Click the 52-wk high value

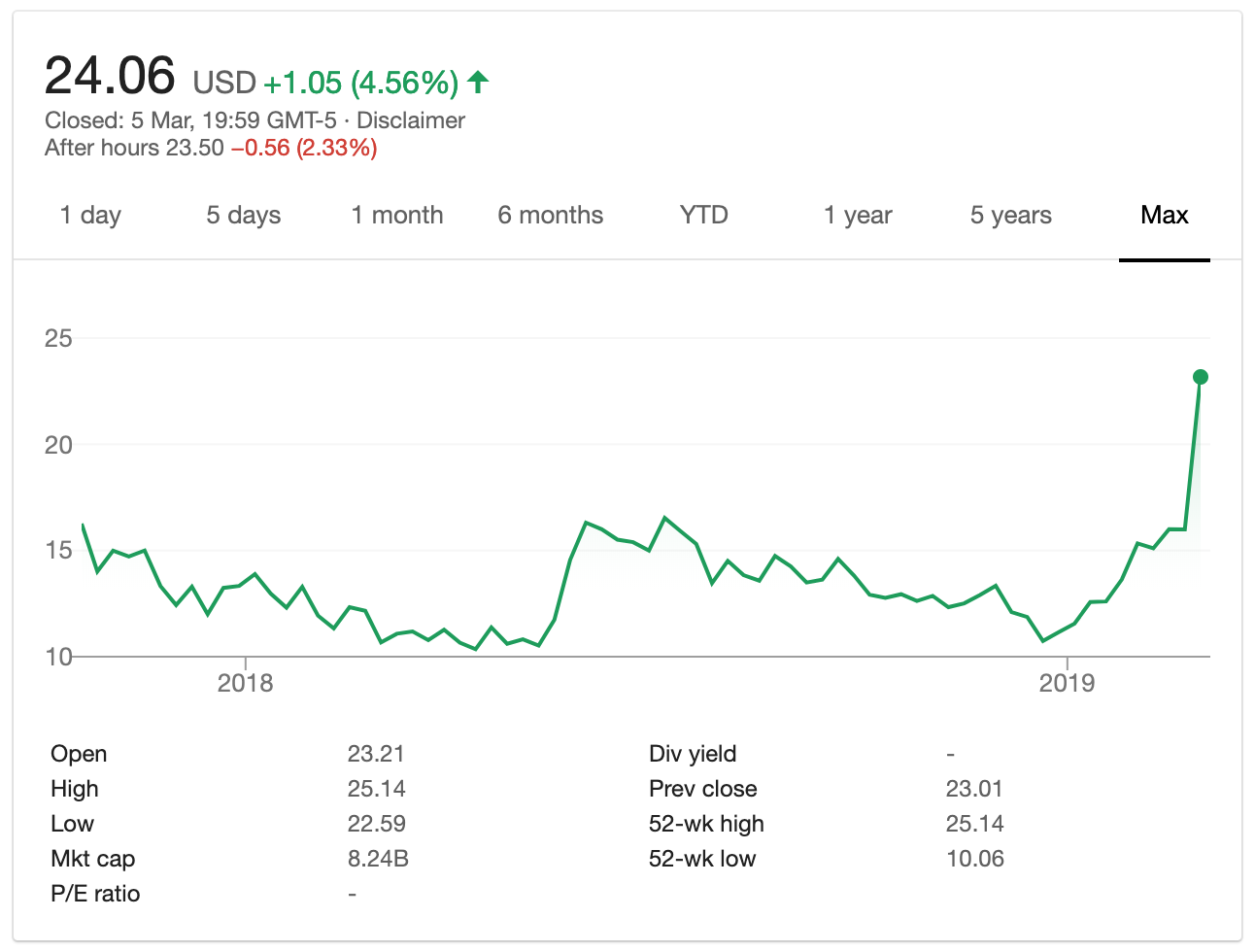point(974,824)
